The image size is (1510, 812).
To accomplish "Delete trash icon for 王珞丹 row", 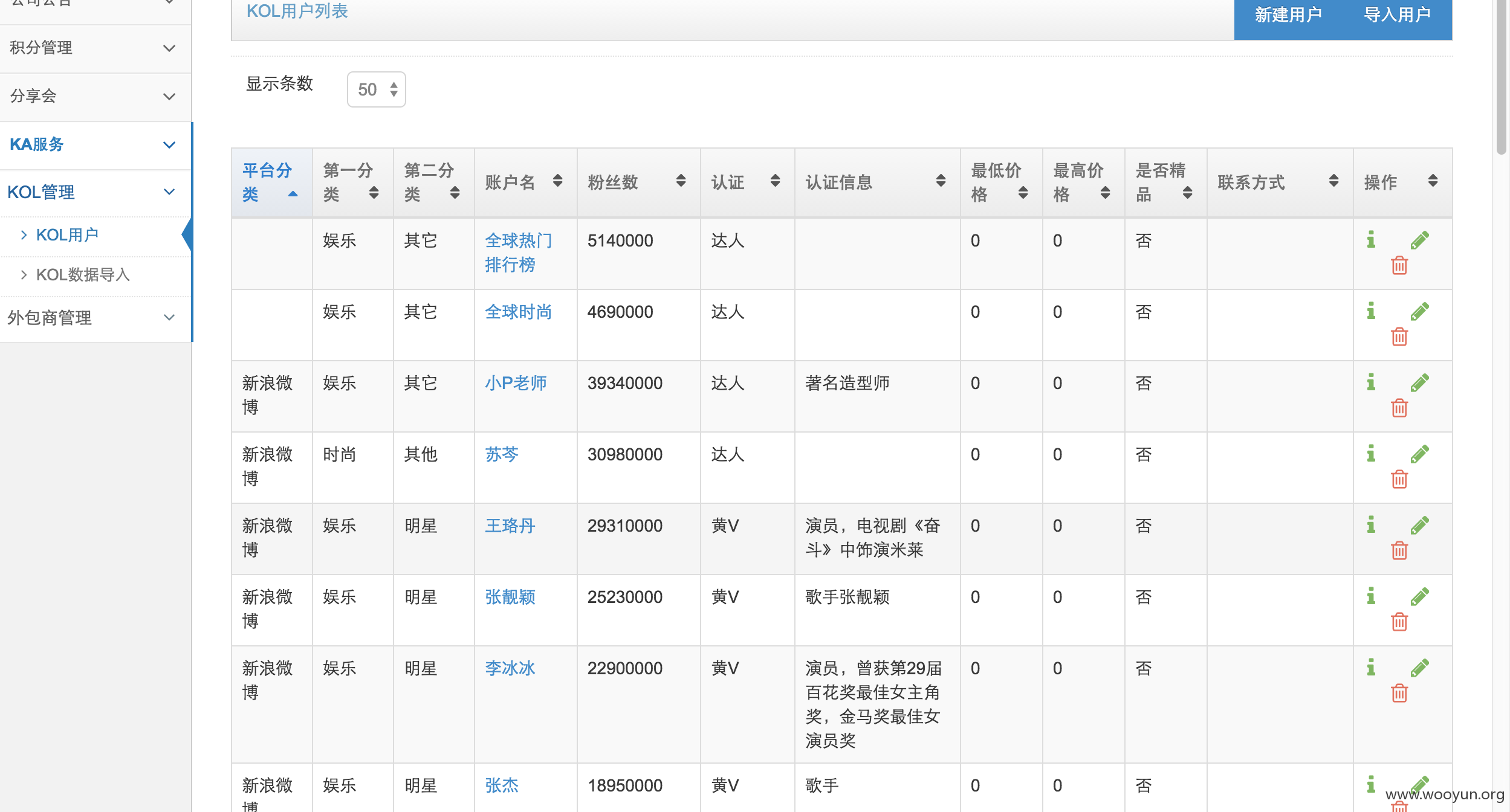I will pyautogui.click(x=1399, y=550).
